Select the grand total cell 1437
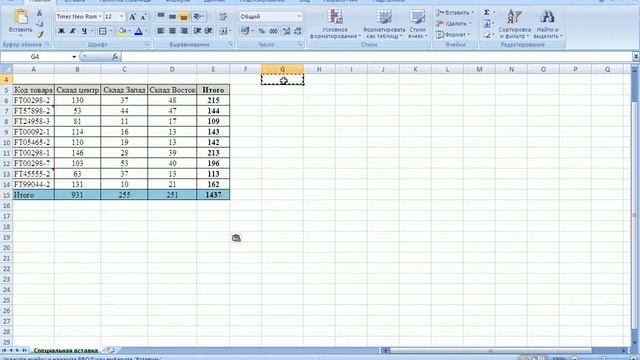This screenshot has height=360, width=640. 213,195
